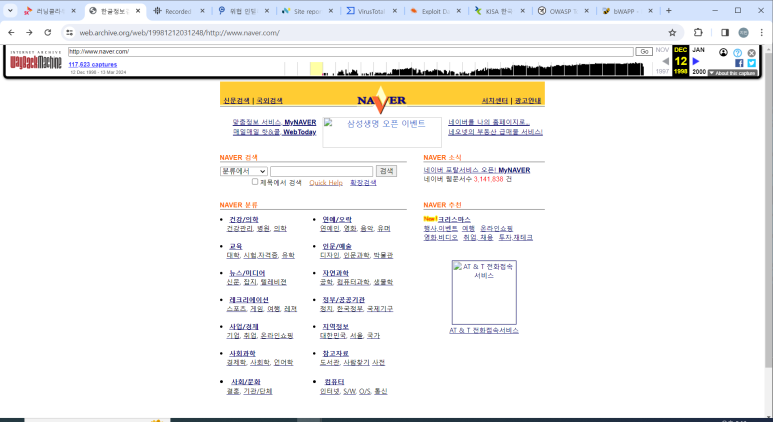Open the 서치센터 link

[494, 101]
